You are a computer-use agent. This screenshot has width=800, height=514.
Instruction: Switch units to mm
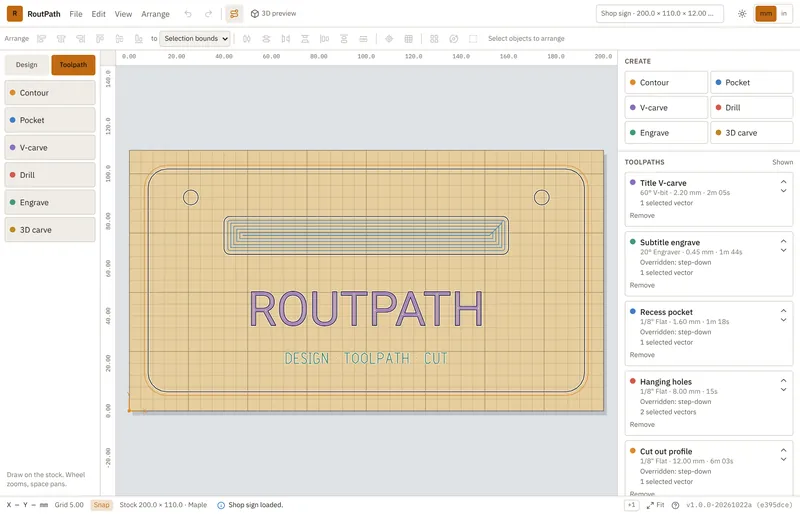[765, 14]
